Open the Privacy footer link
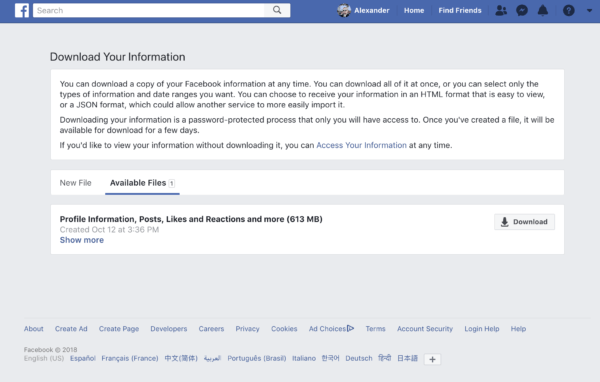 [x=247, y=329]
